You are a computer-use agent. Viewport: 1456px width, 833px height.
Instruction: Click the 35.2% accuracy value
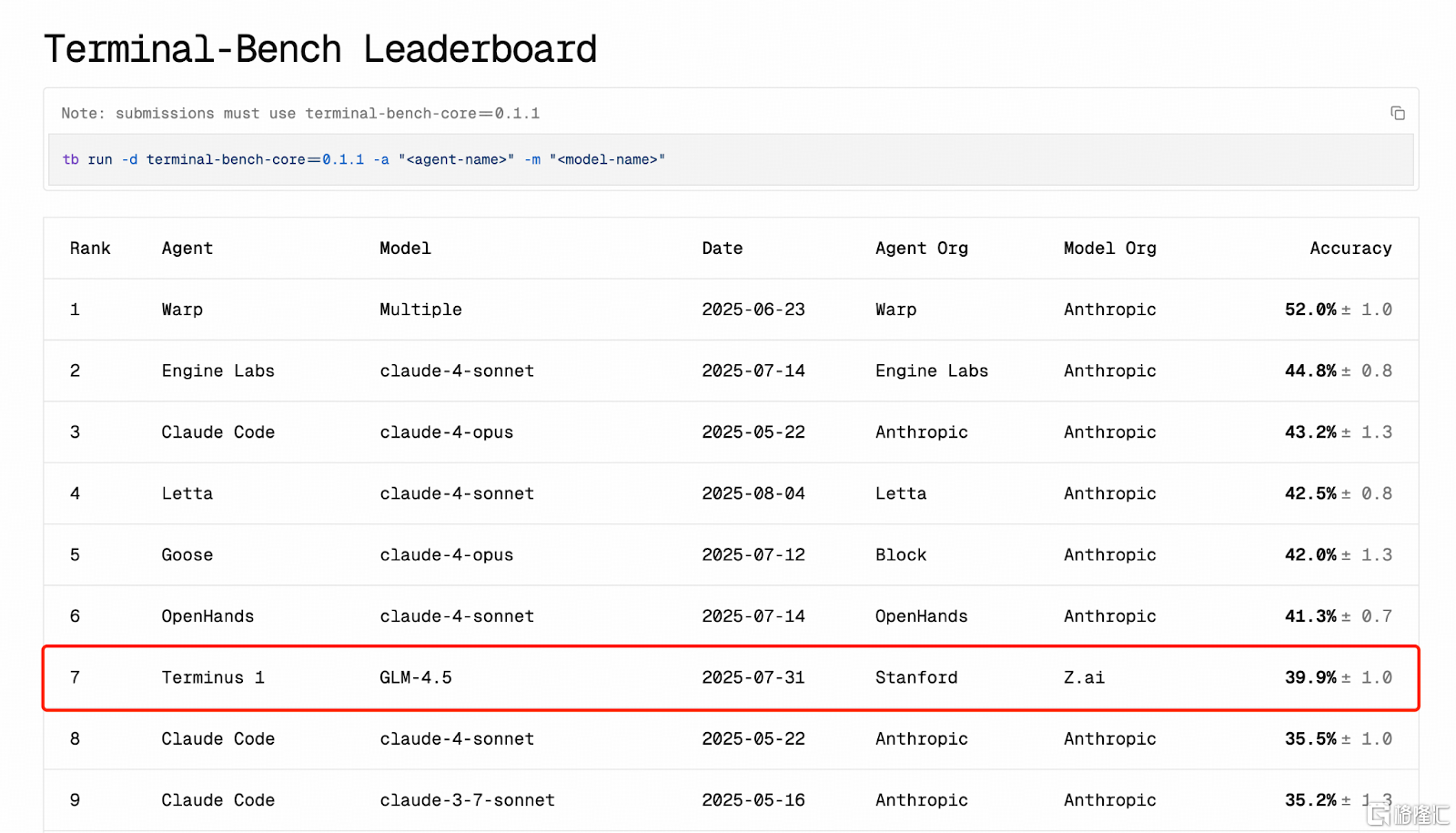pos(1310,800)
